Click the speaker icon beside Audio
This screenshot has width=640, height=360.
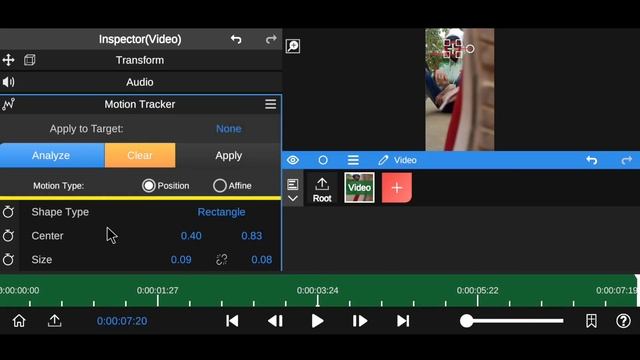pos(8,82)
